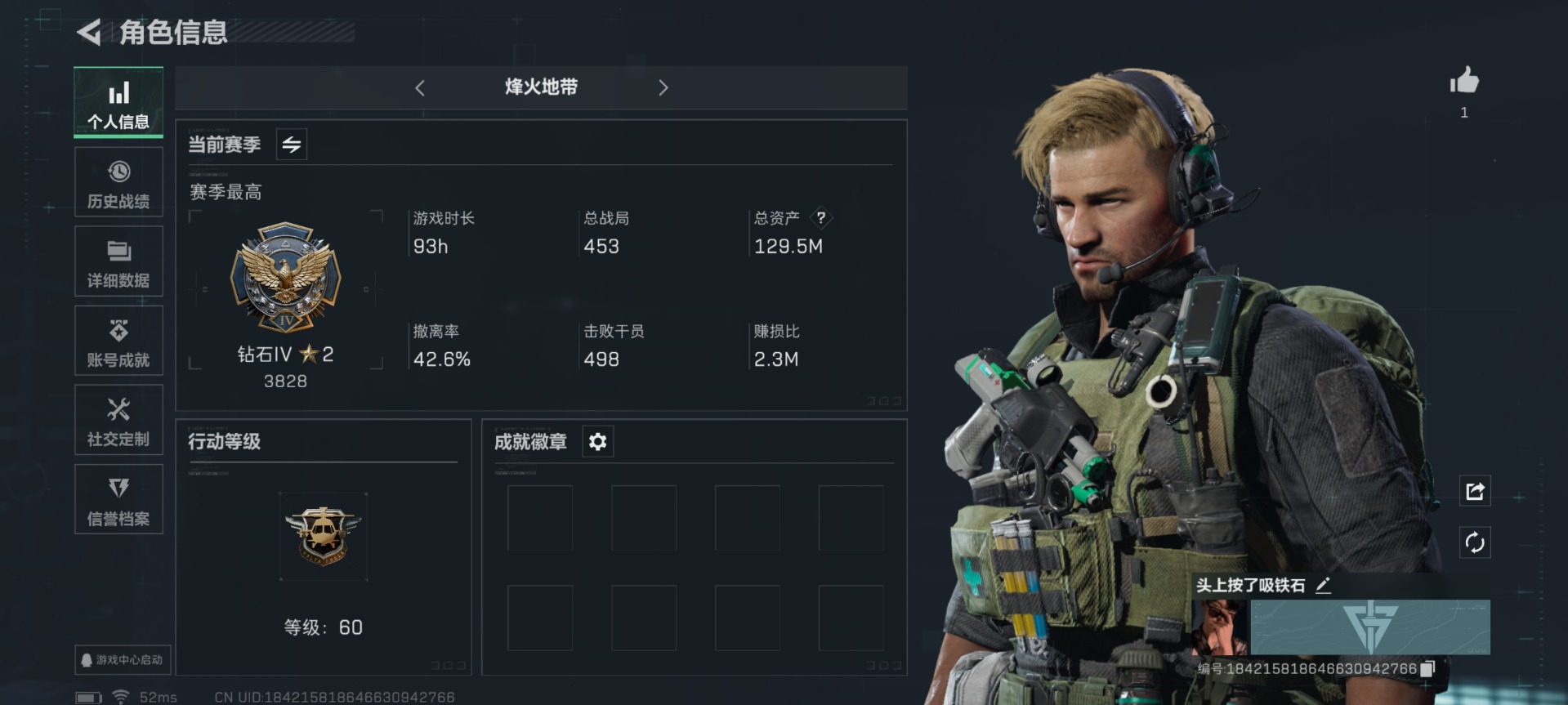
Task: Open the 历史战绩 tab
Action: [118, 182]
